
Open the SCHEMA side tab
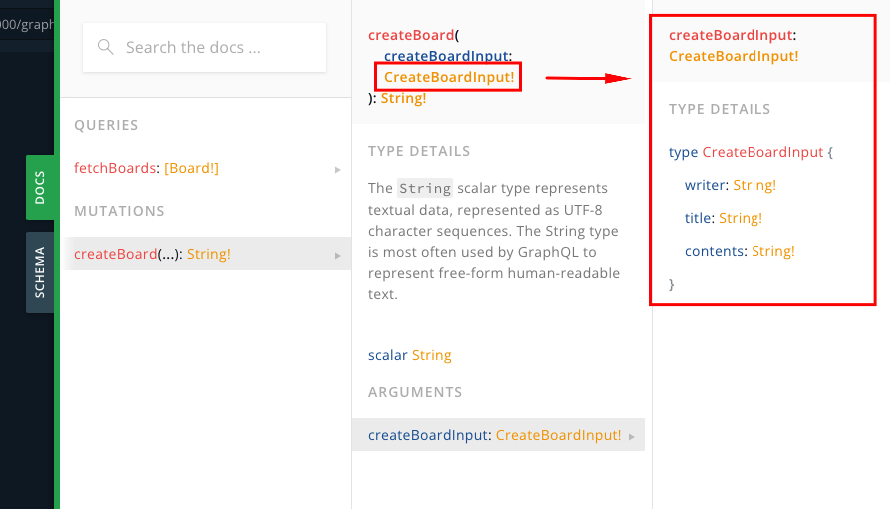(x=40, y=272)
